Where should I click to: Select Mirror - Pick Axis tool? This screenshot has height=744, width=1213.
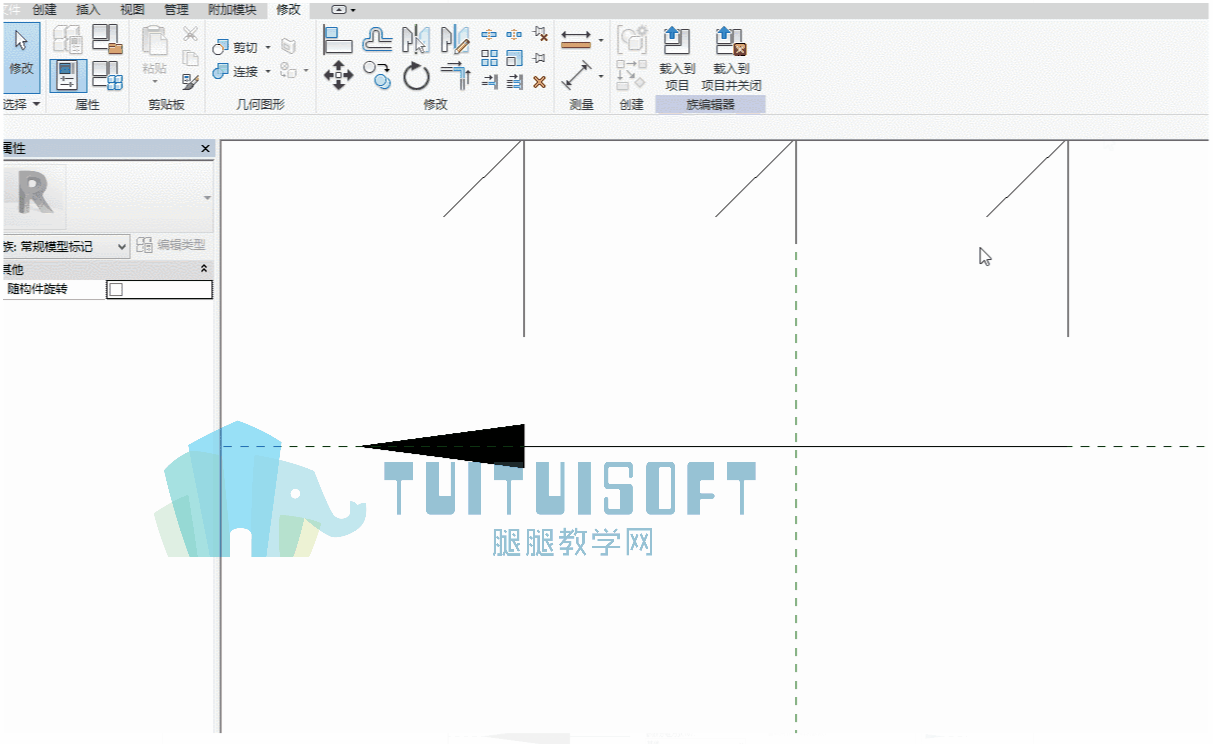415,39
